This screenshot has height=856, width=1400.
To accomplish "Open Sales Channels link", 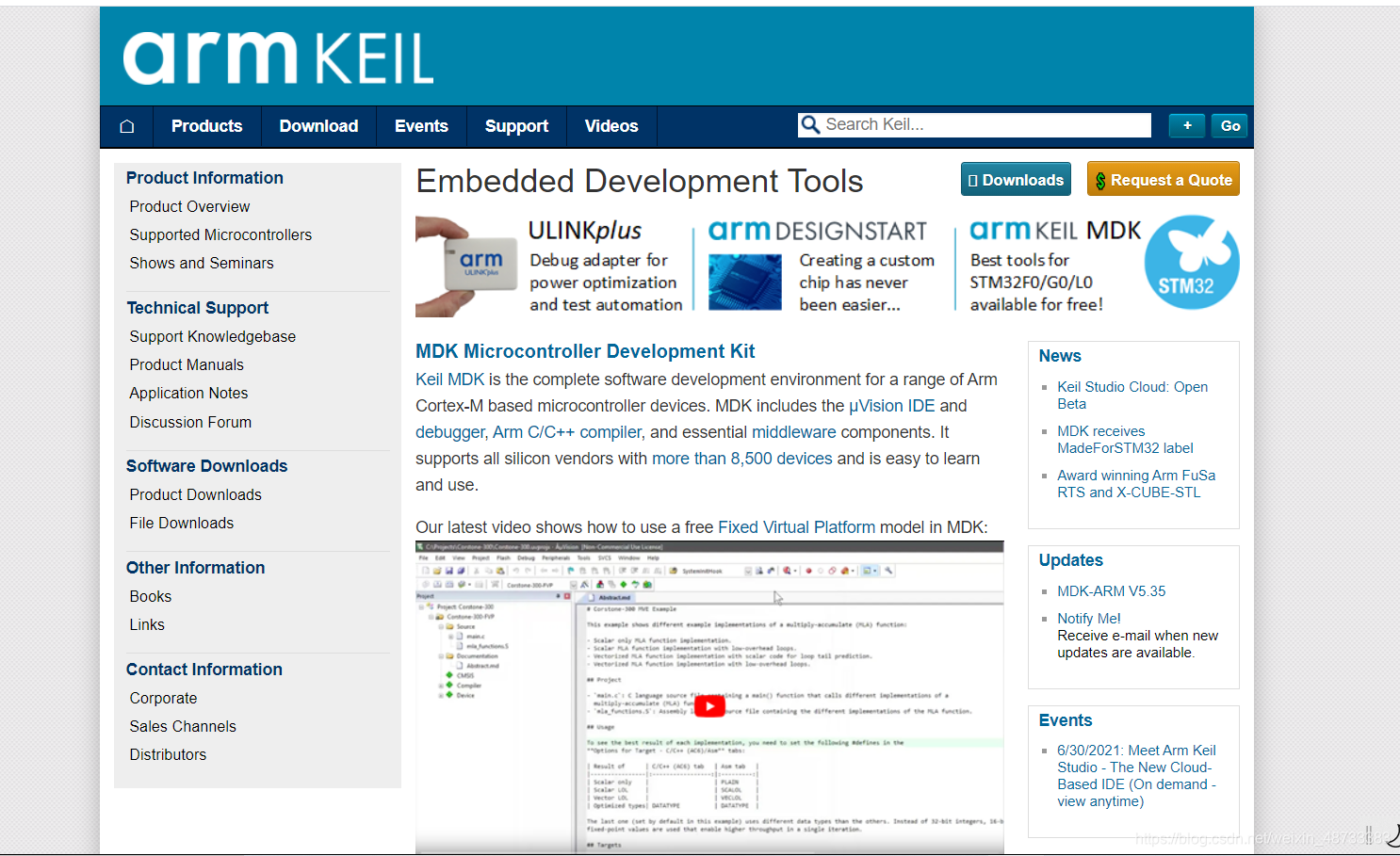I will coord(183,727).
